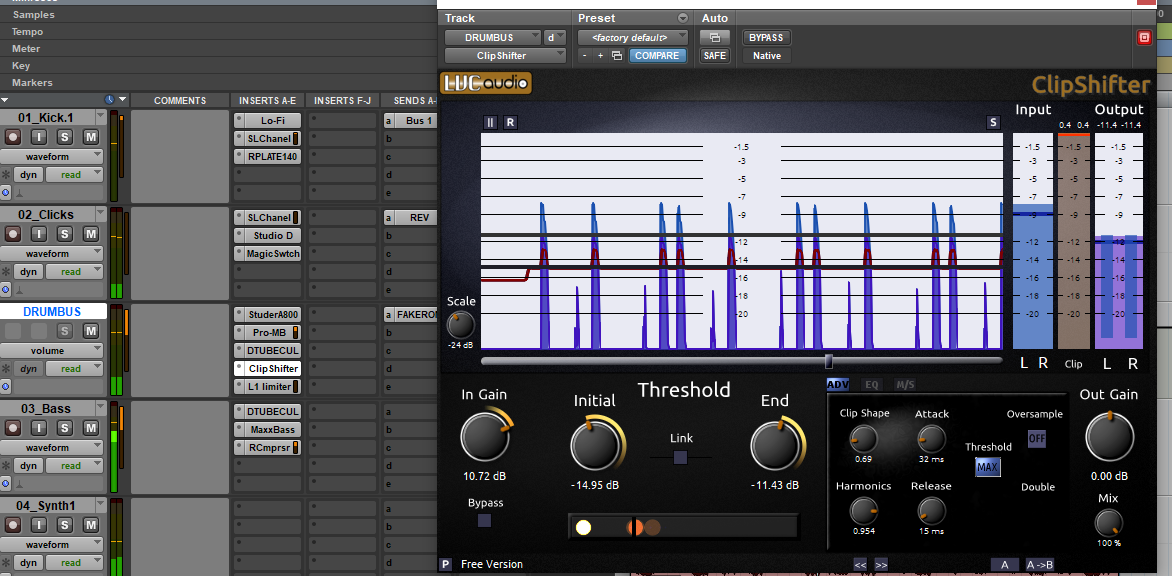
Task: Select the Meter ruler row
Action: click(x=218, y=49)
